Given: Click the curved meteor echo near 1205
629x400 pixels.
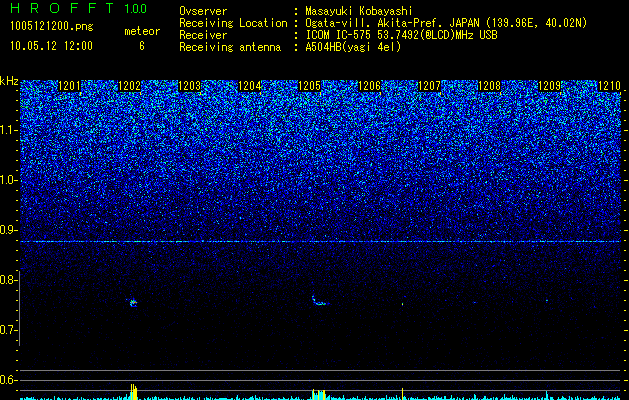Looking at the screenshot, I should coord(320,301).
